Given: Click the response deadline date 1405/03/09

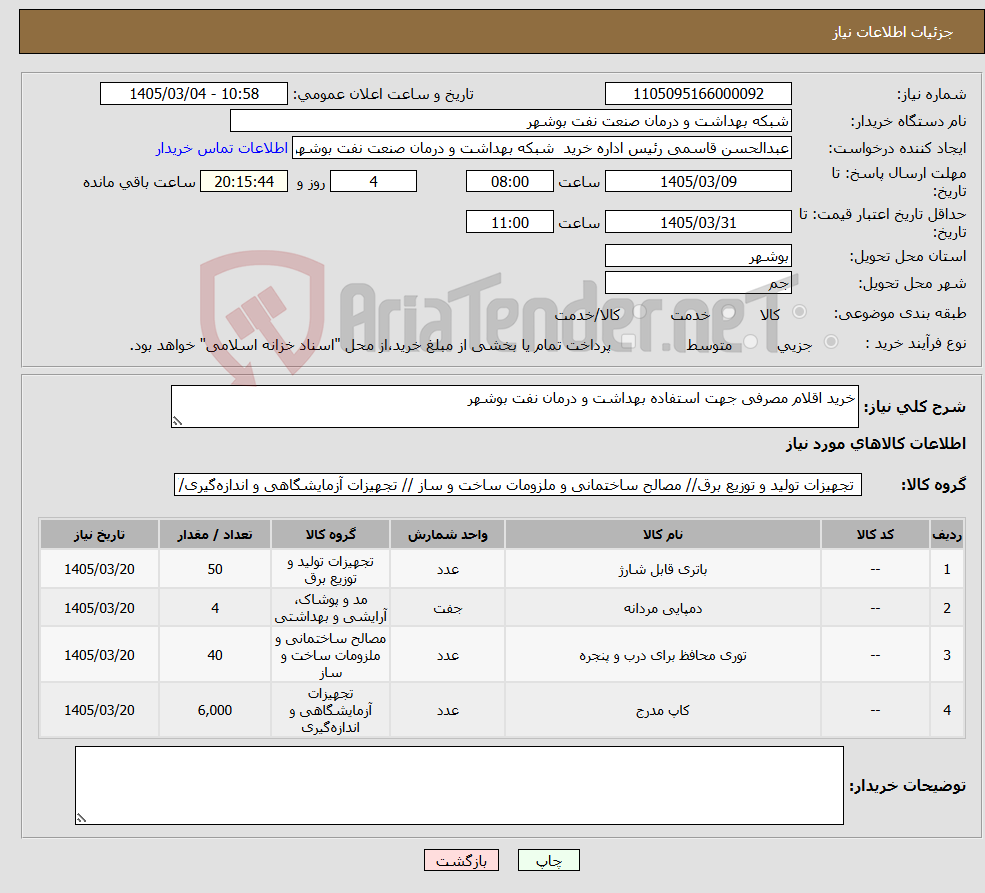Looking at the screenshot, I should (x=698, y=182).
